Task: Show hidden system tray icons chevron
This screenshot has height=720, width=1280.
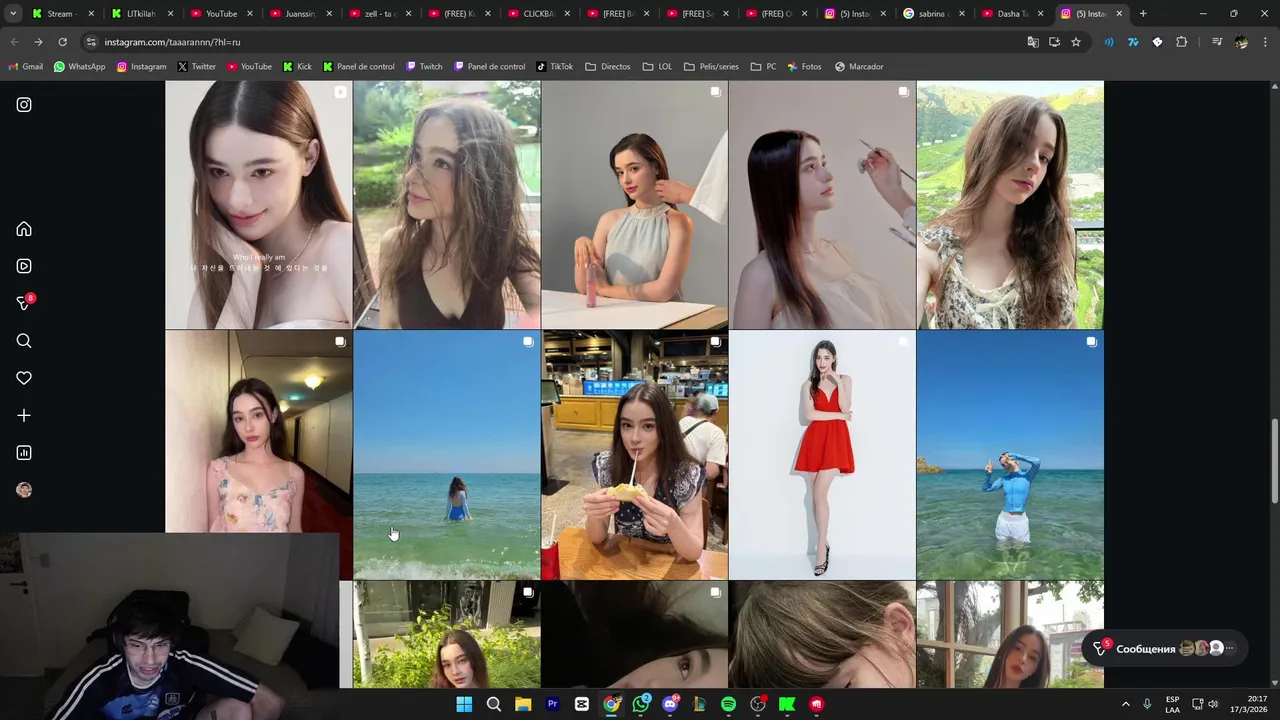Action: (x=1125, y=704)
